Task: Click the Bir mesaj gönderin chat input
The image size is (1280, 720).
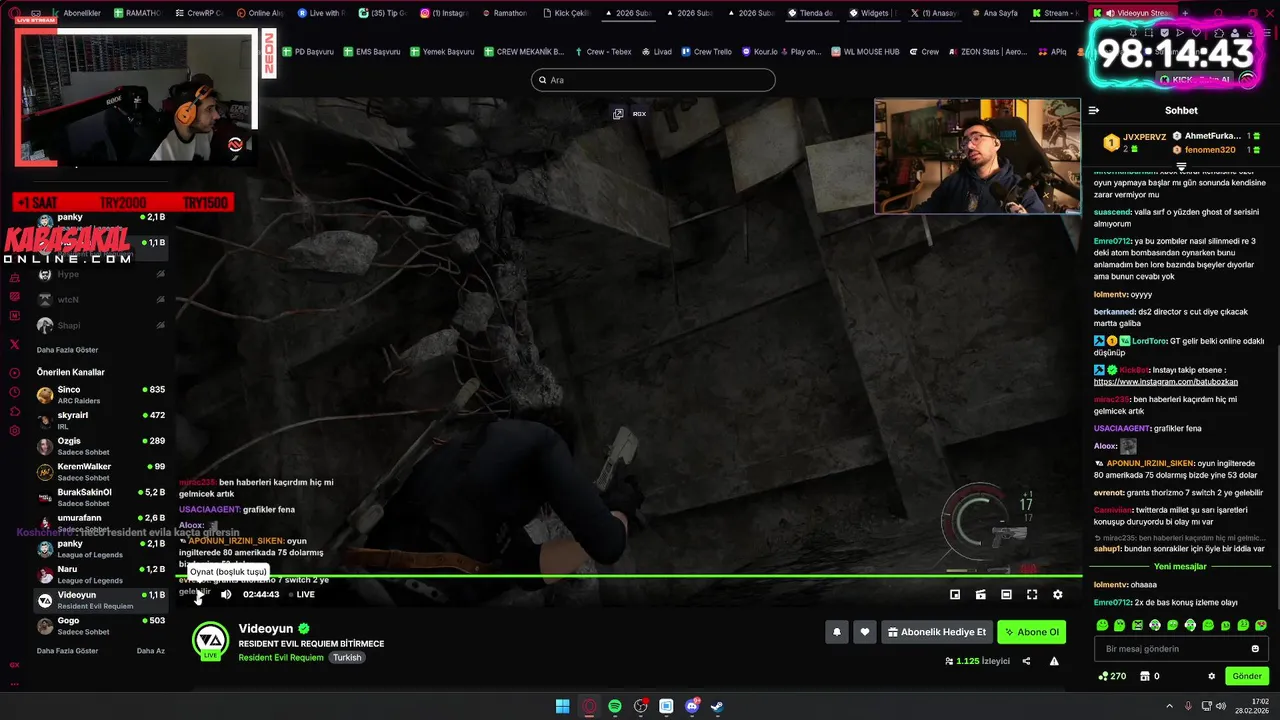Action: tap(1180, 649)
